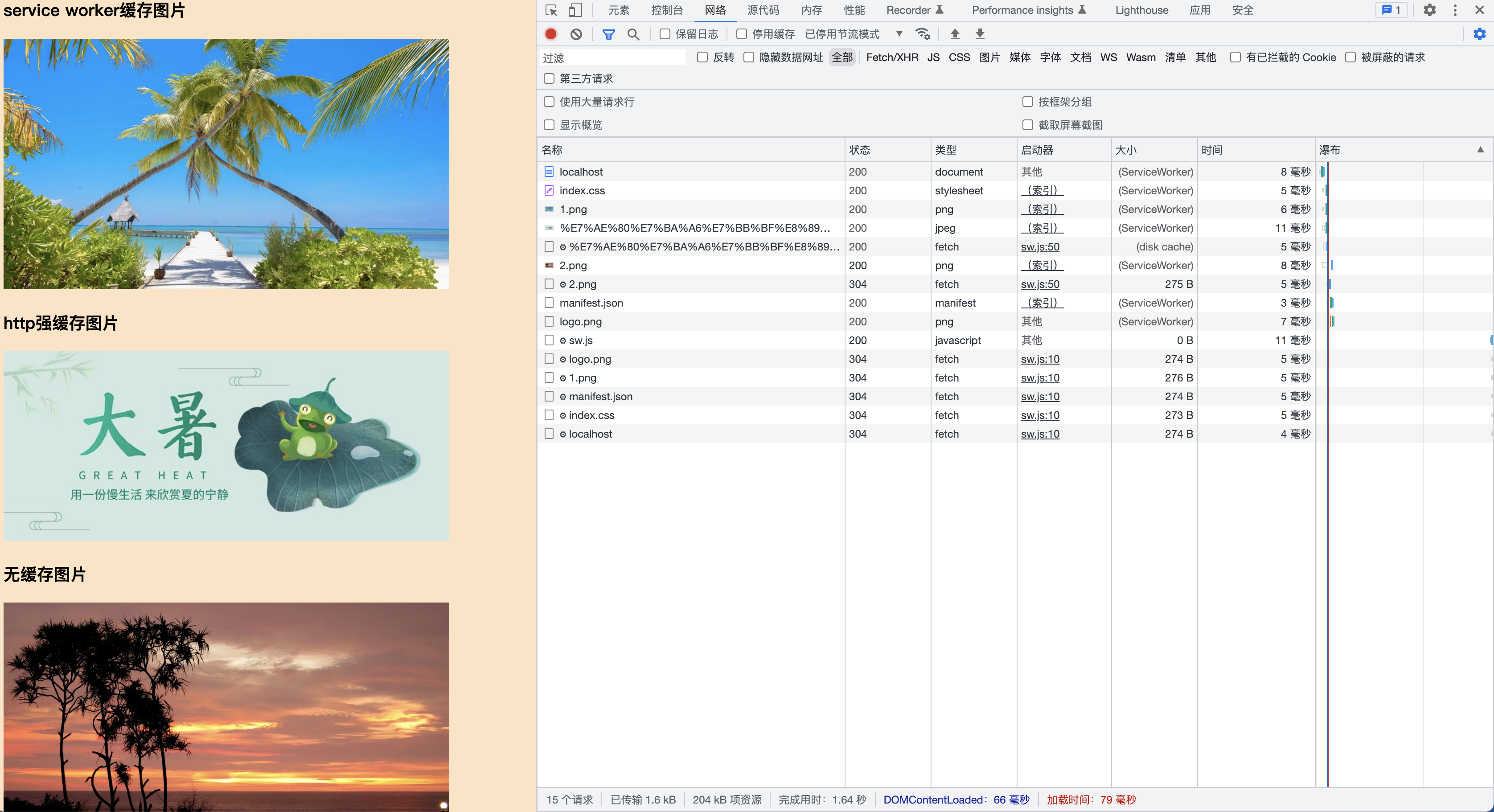Filter requests by 图片 type
The height and width of the screenshot is (812, 1494).
(x=989, y=57)
